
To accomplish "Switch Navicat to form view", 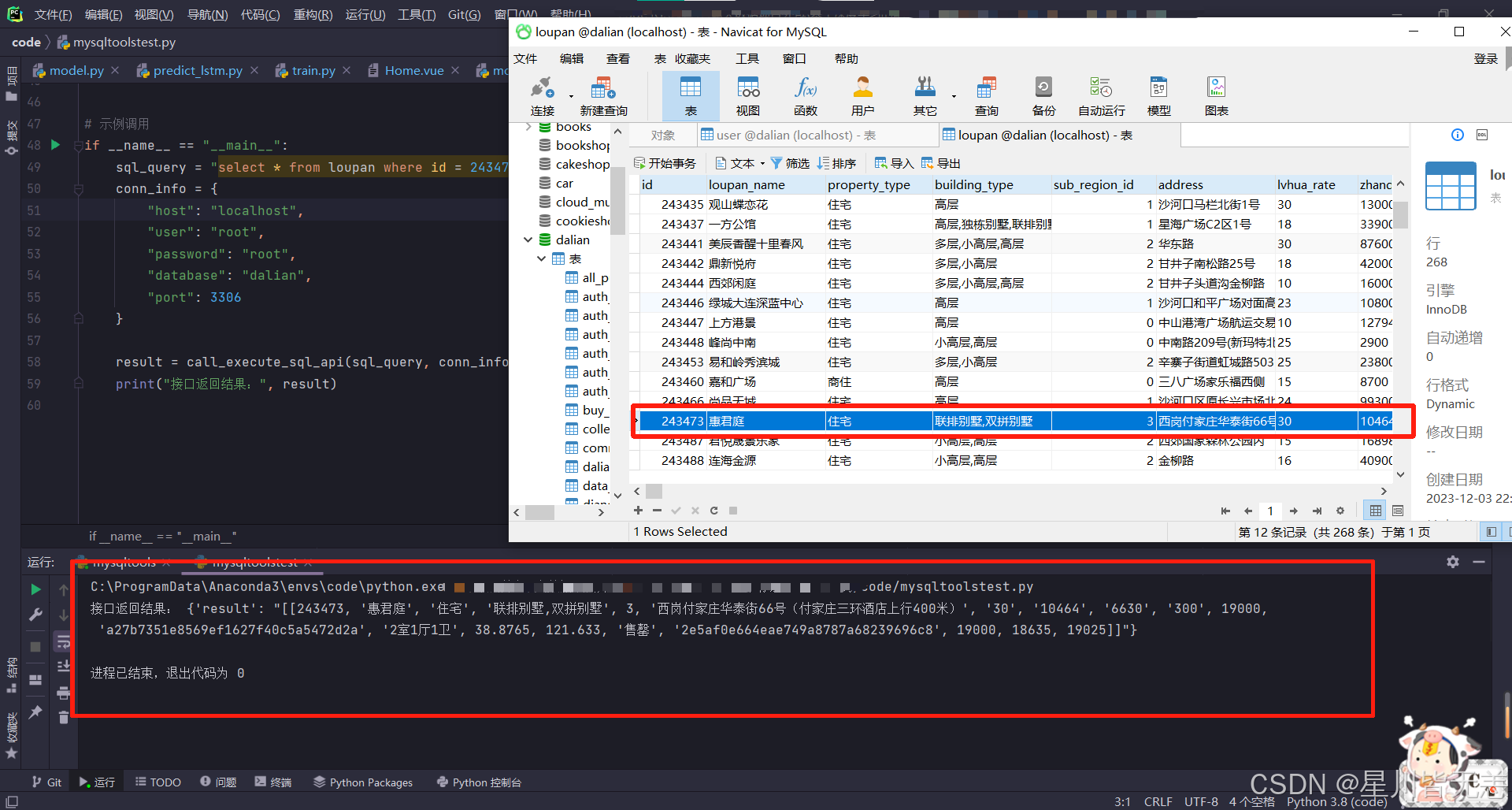I will [1398, 511].
